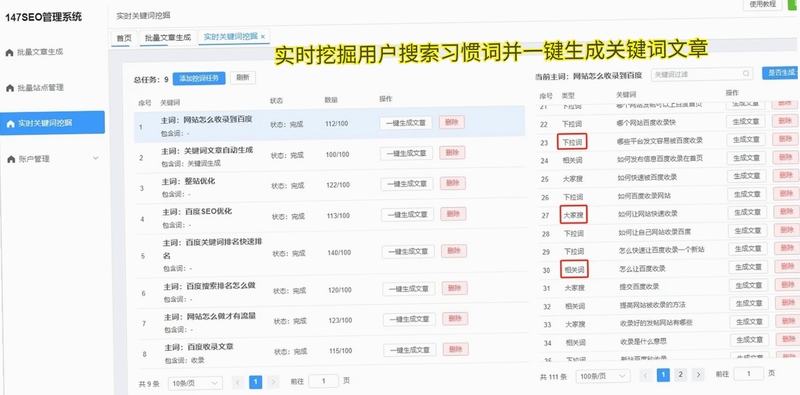Go to previous page in left pagination
This screenshot has height=395, width=800.
(x=238, y=382)
